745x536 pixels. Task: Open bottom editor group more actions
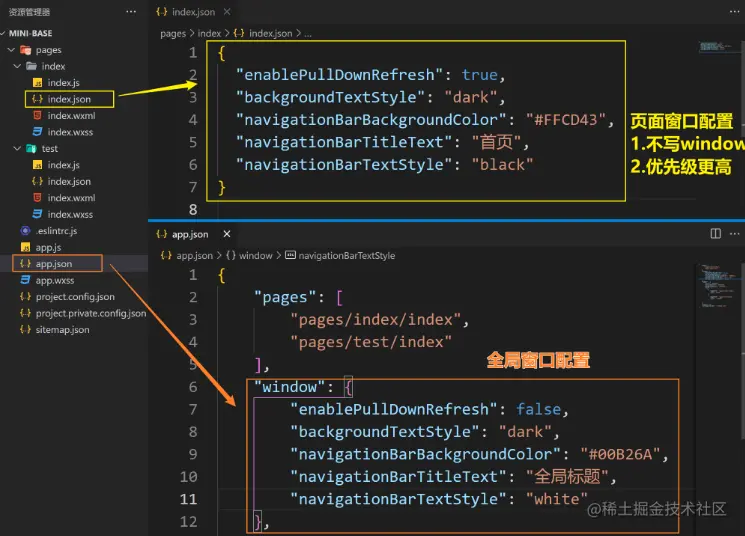click(735, 234)
